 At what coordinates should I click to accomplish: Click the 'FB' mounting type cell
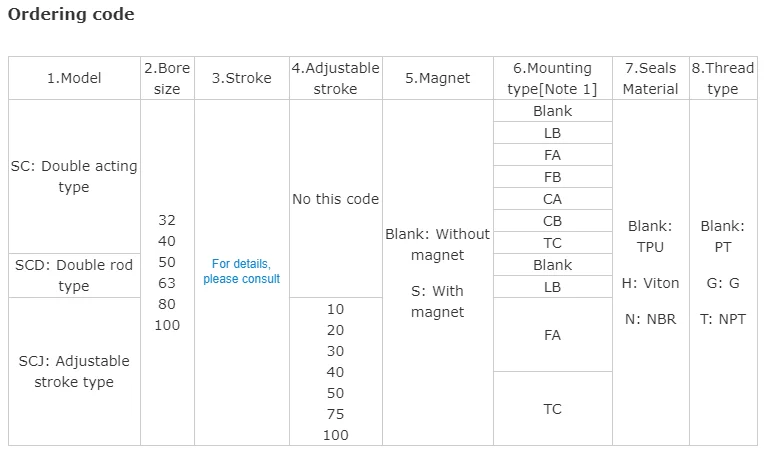(x=552, y=177)
